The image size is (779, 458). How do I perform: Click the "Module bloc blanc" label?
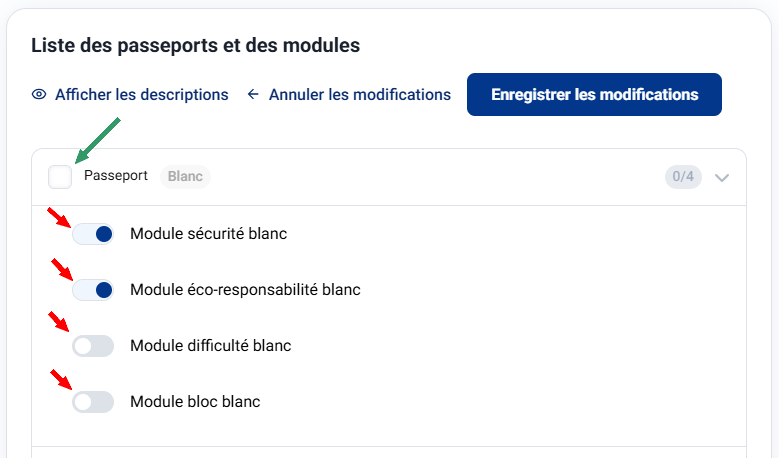pyautogui.click(x=195, y=402)
